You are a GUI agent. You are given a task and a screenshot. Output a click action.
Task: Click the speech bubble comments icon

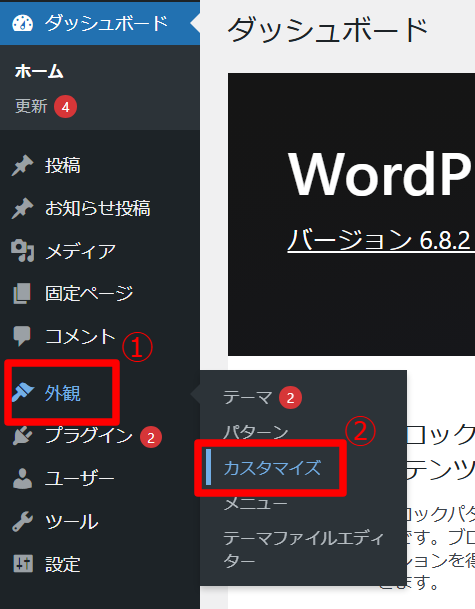click(22, 336)
